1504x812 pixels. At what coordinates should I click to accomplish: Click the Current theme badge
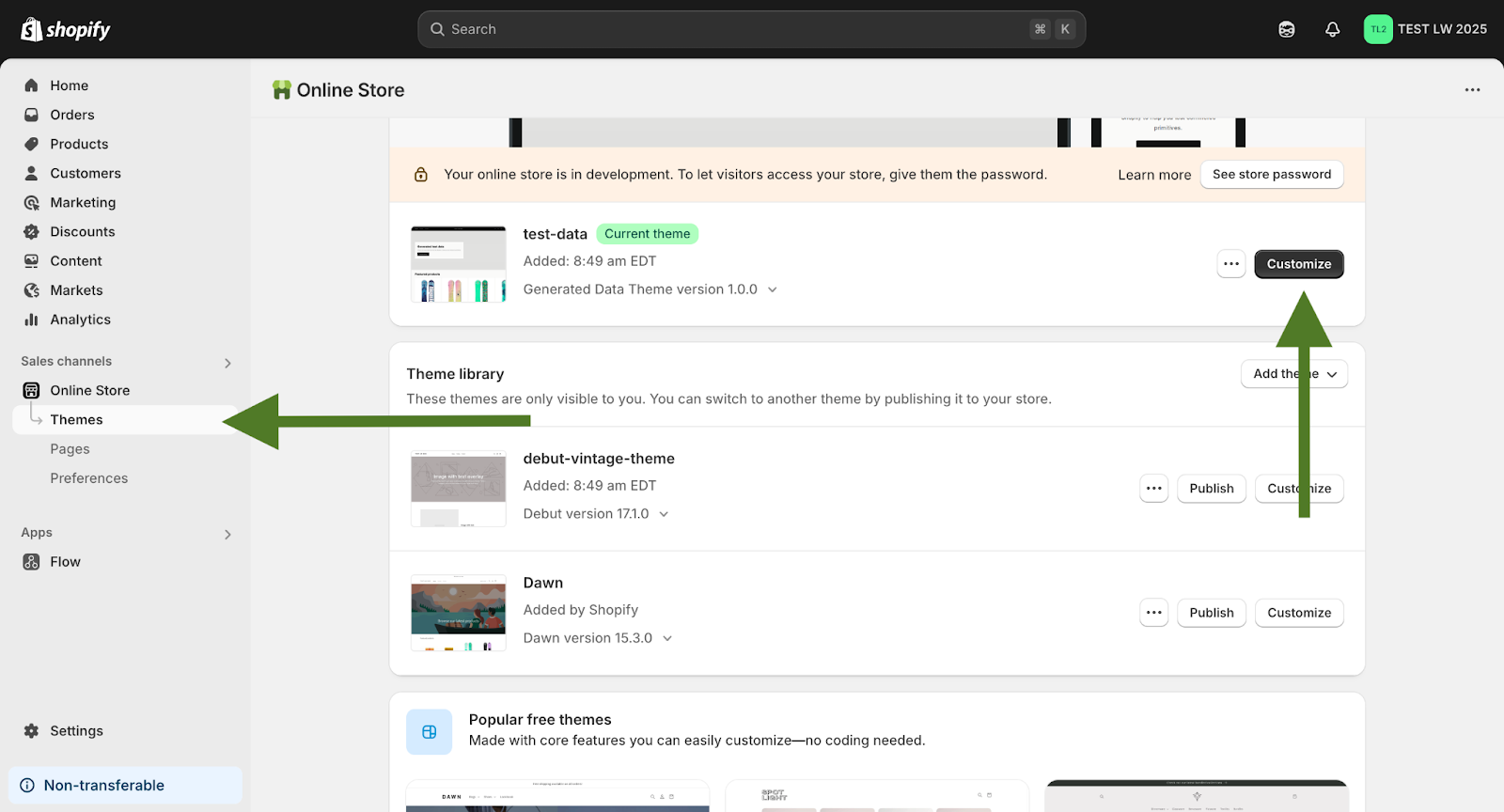click(x=648, y=234)
